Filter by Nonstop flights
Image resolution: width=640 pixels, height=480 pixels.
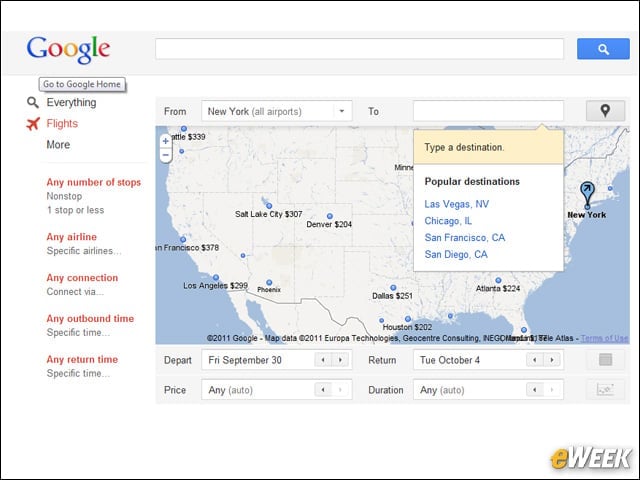64,196
